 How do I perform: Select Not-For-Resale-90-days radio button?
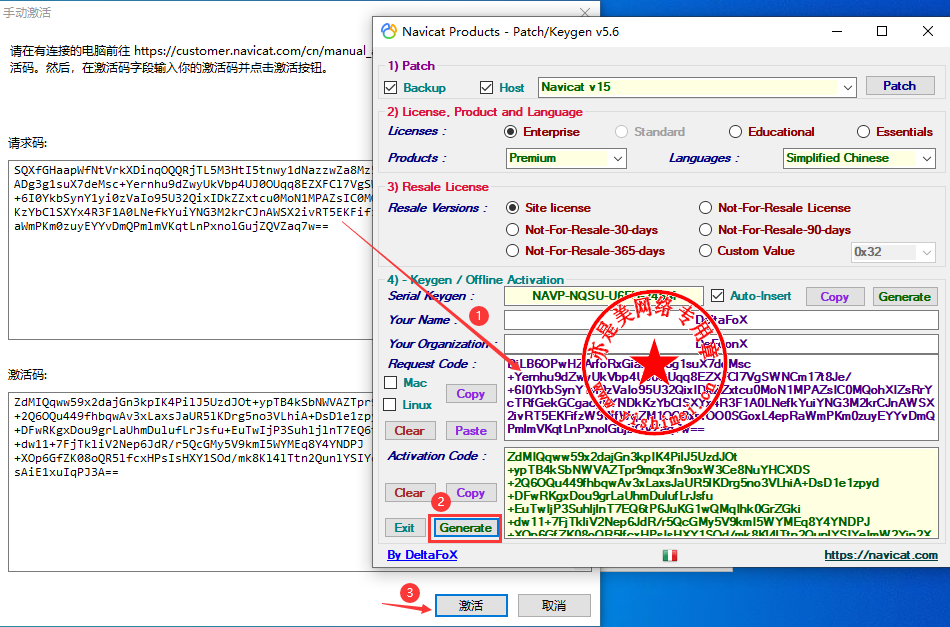coord(705,230)
